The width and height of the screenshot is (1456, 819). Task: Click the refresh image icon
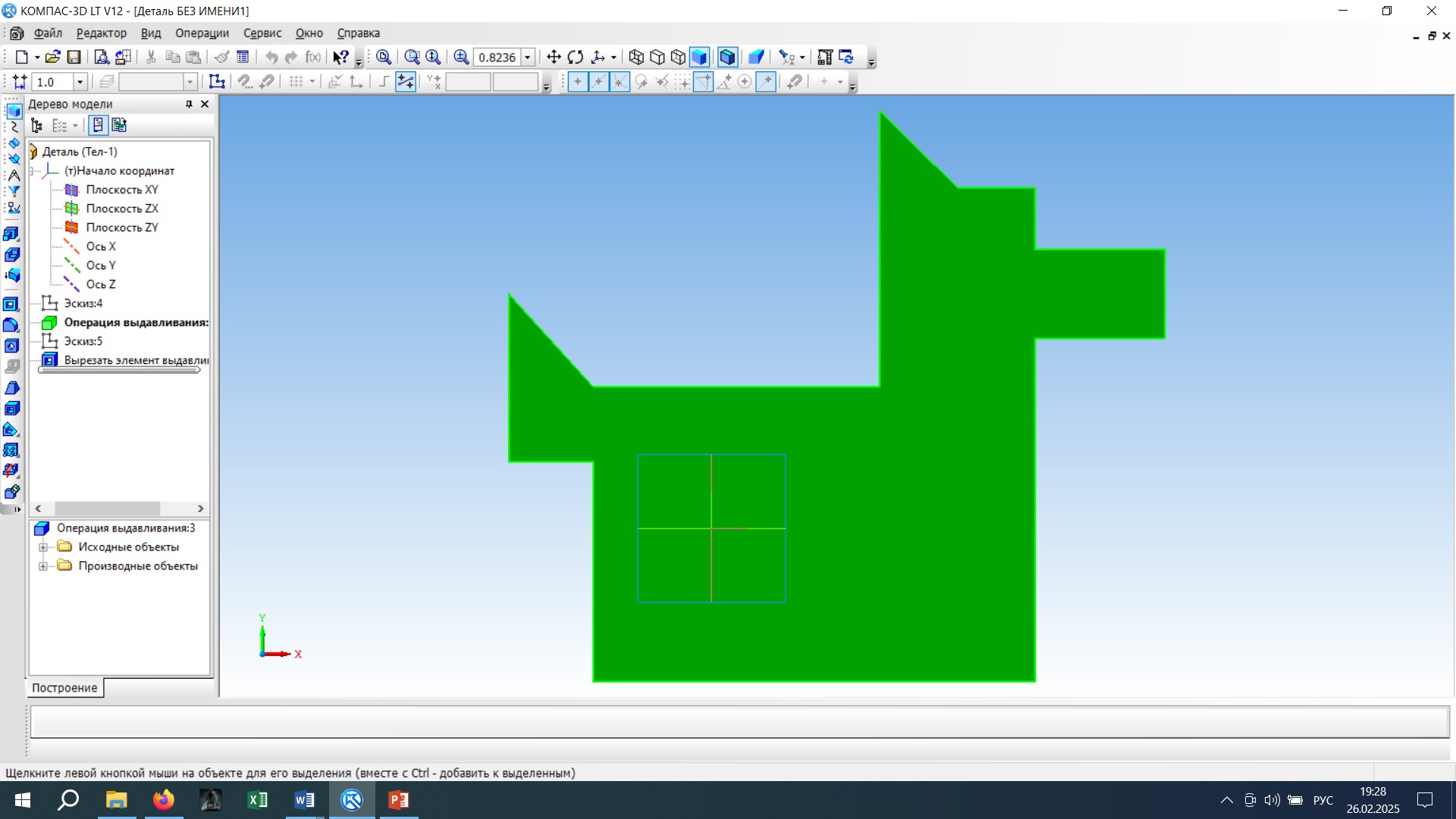[x=846, y=57]
